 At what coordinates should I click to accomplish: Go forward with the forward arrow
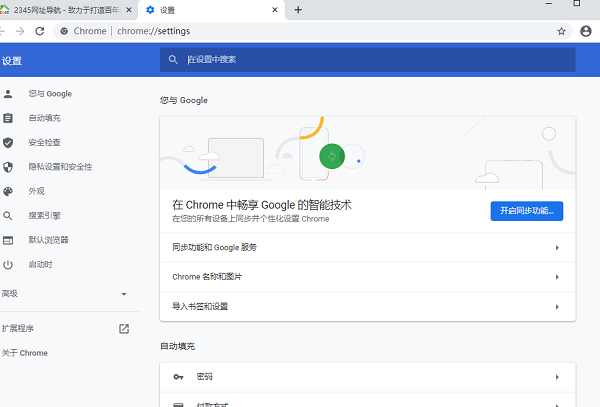20,31
